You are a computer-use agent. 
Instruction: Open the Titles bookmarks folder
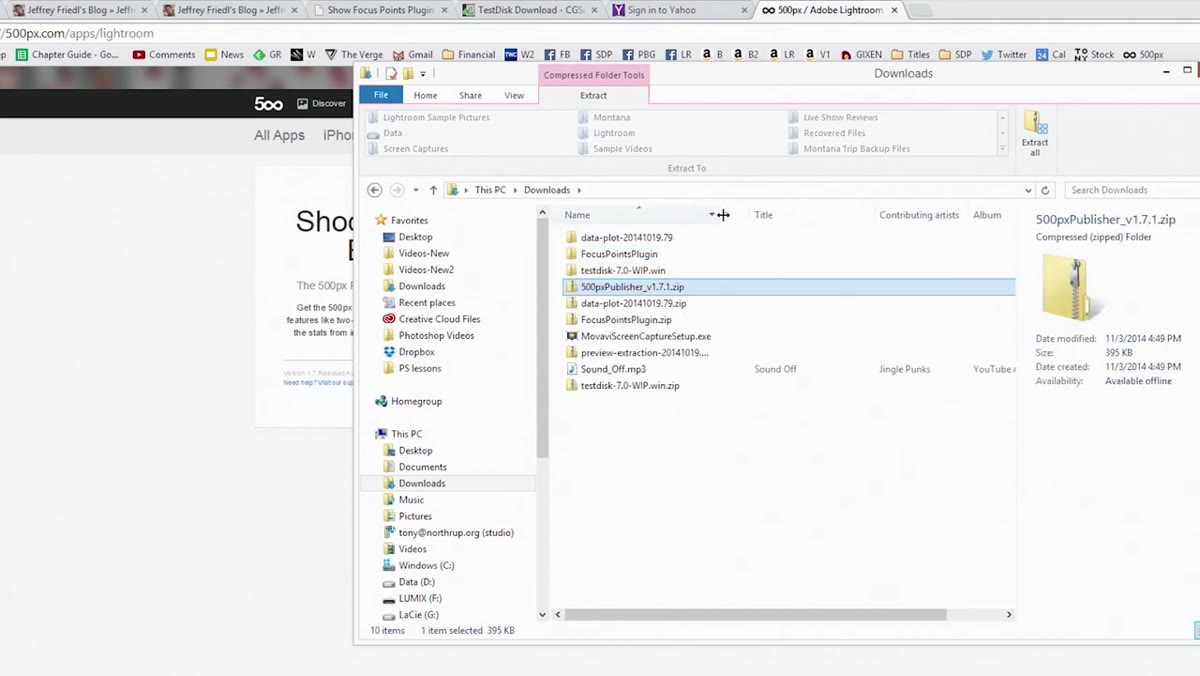(x=911, y=55)
